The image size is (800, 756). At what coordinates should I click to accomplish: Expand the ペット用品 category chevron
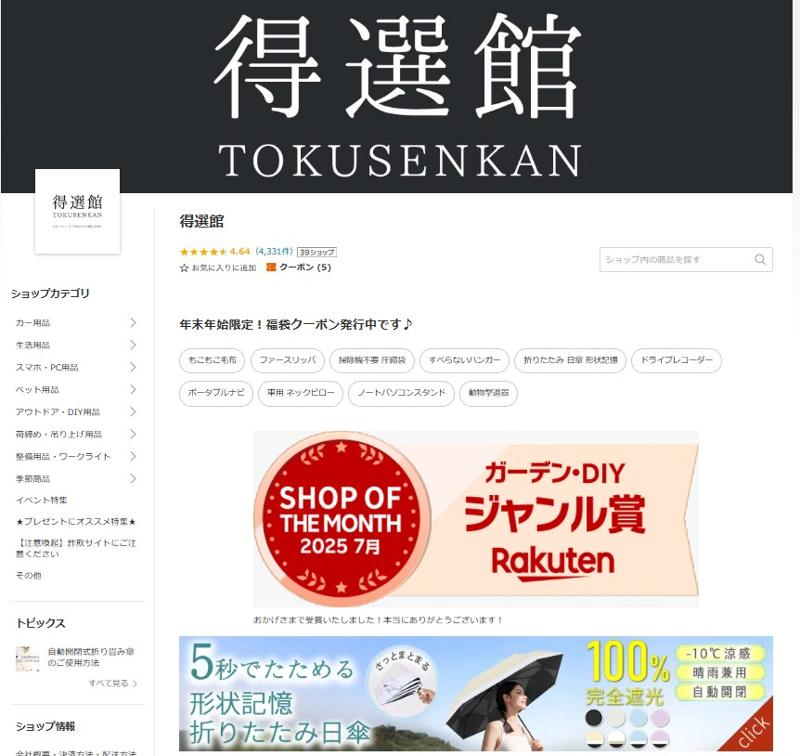tap(133, 389)
